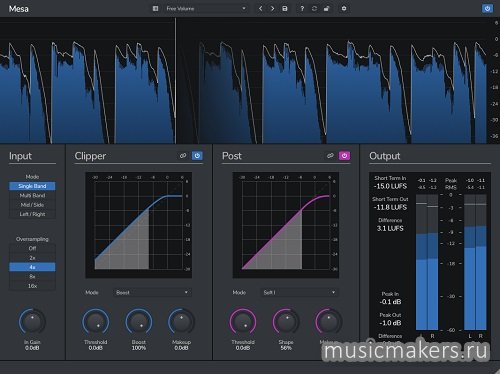
Task: Save the current preset
Action: (285, 9)
